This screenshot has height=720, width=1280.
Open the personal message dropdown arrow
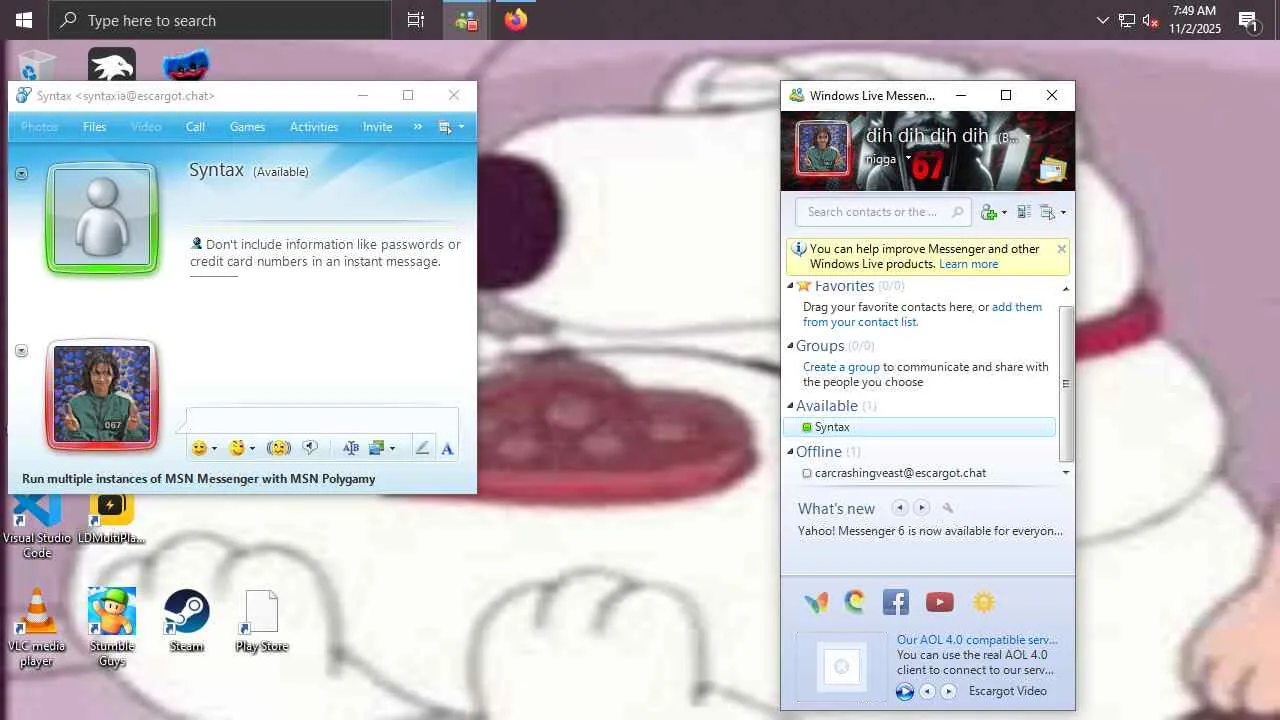click(x=908, y=158)
